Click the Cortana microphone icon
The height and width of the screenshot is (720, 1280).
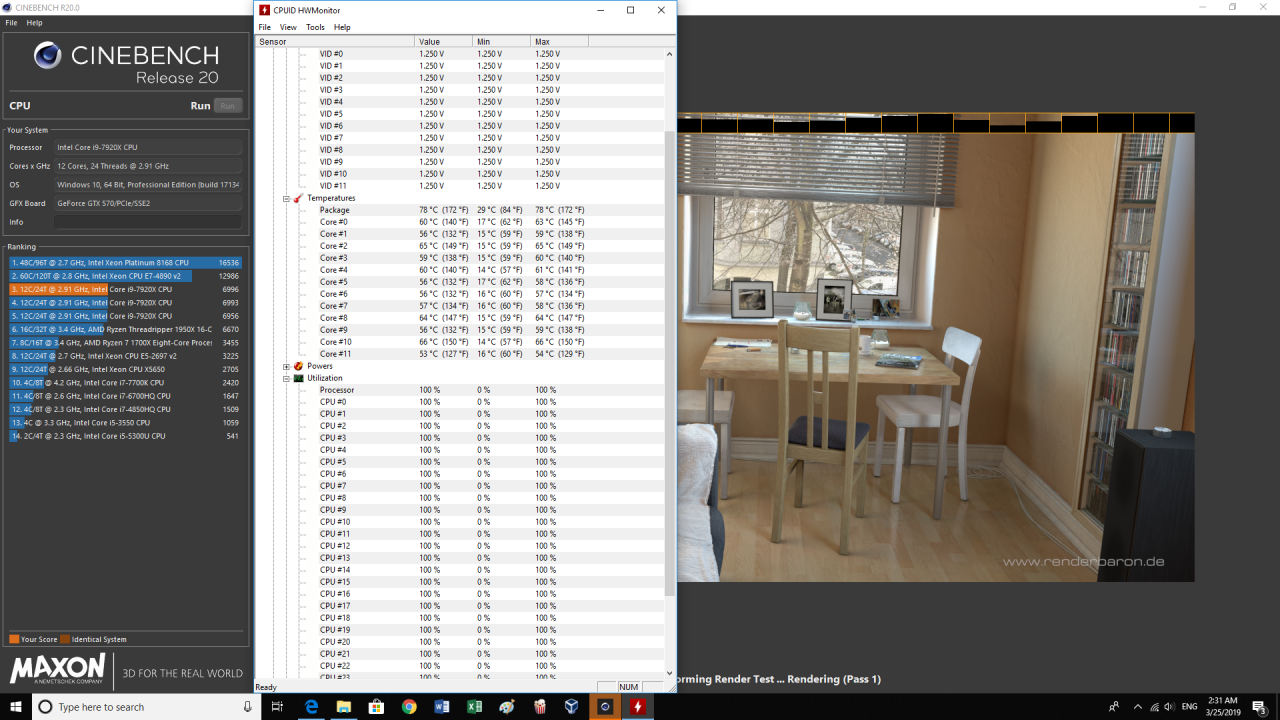pyautogui.click(x=248, y=707)
